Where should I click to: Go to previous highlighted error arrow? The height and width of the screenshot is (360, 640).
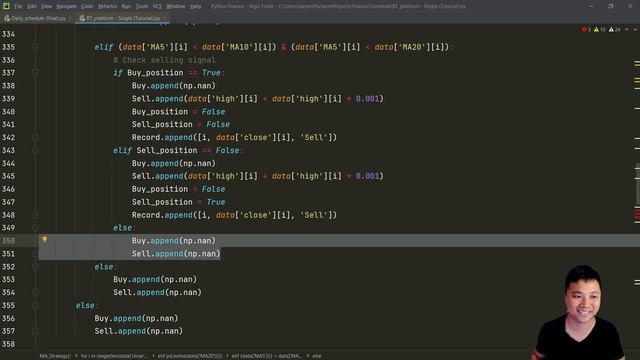627,29
